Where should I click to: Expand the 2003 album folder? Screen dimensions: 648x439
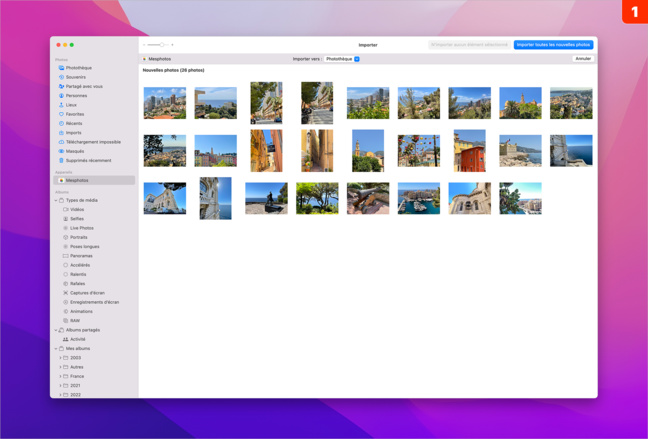[x=61, y=358]
